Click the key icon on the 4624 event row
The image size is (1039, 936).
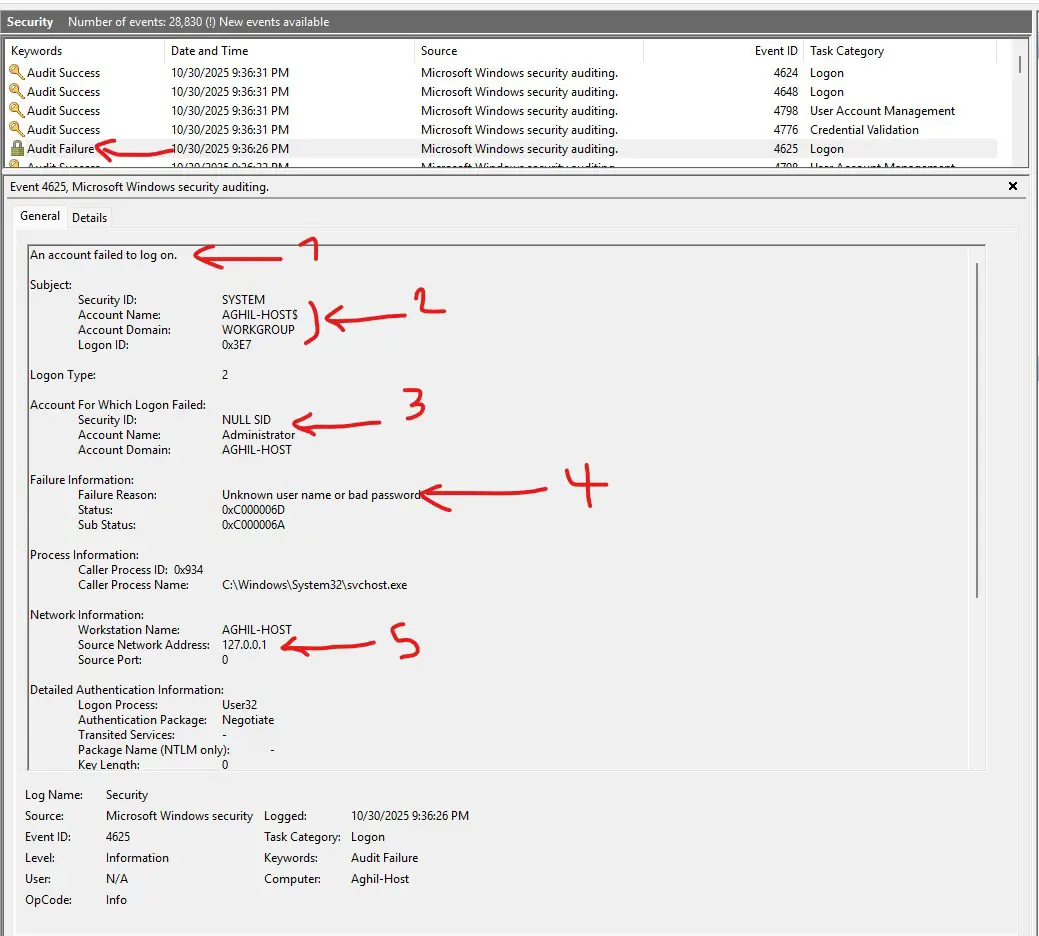[x=16, y=73]
